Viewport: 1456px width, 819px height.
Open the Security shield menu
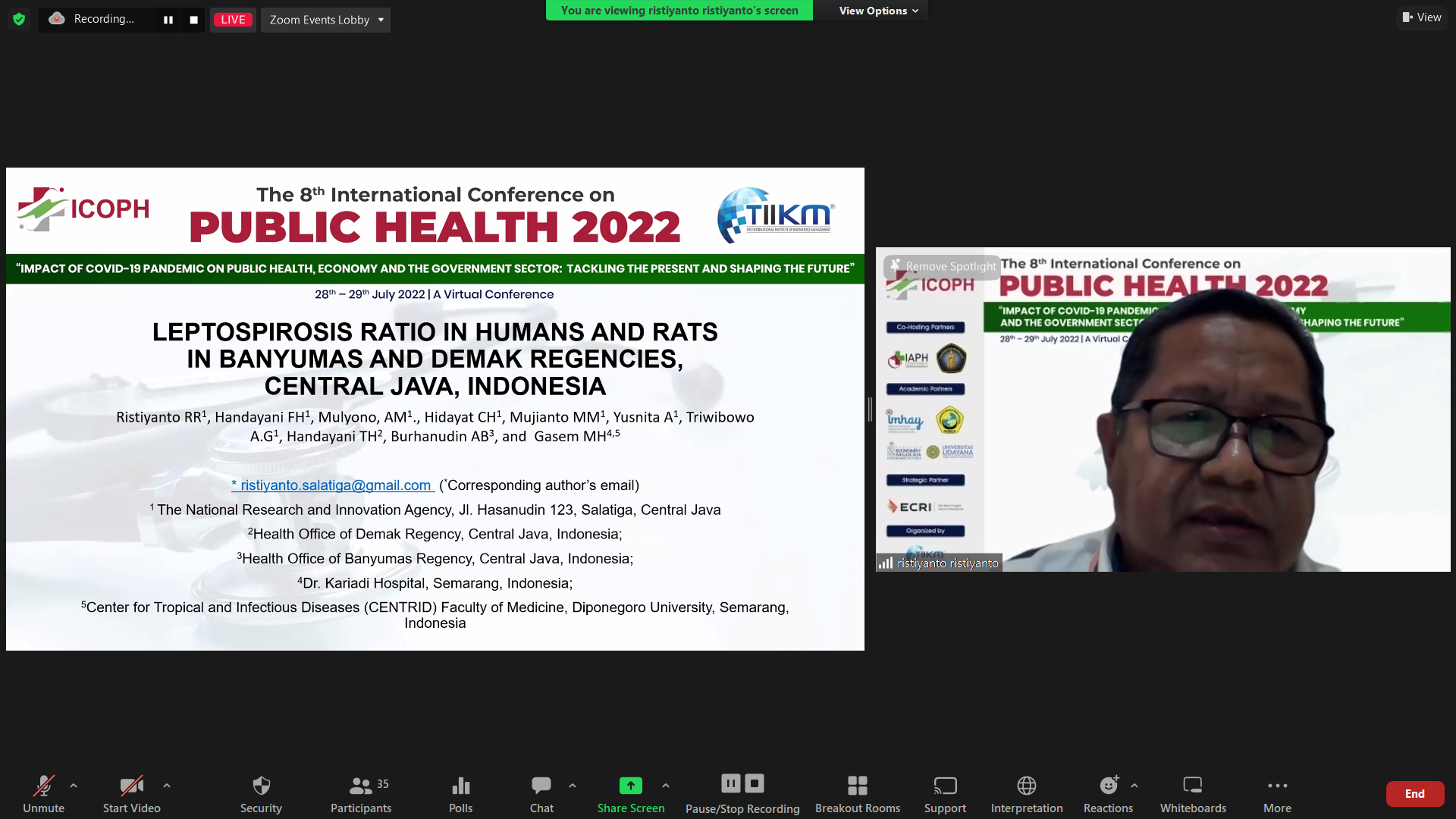coord(261,793)
